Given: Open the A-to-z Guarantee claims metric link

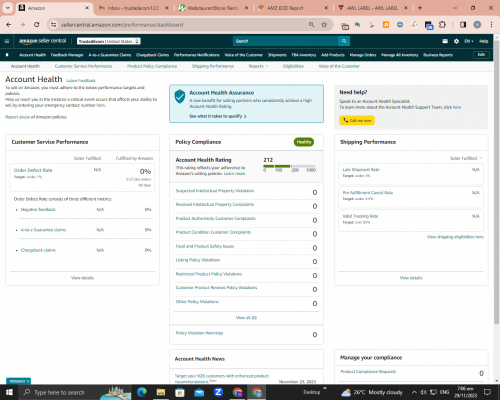Looking at the screenshot, I should [x=43, y=230].
